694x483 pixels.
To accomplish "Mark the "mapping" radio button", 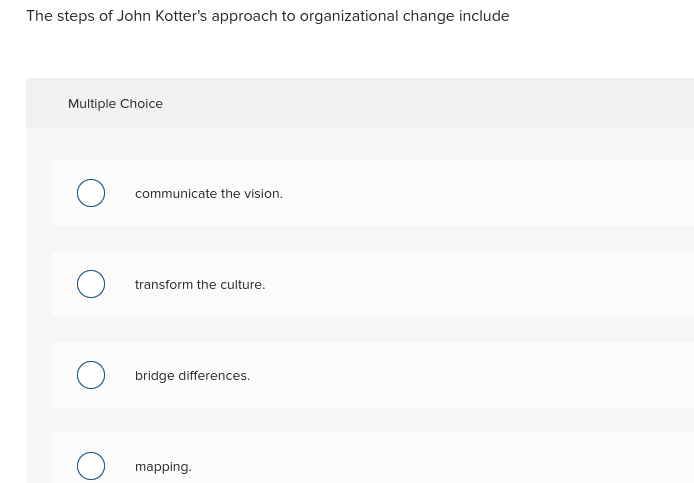I will [x=91, y=466].
